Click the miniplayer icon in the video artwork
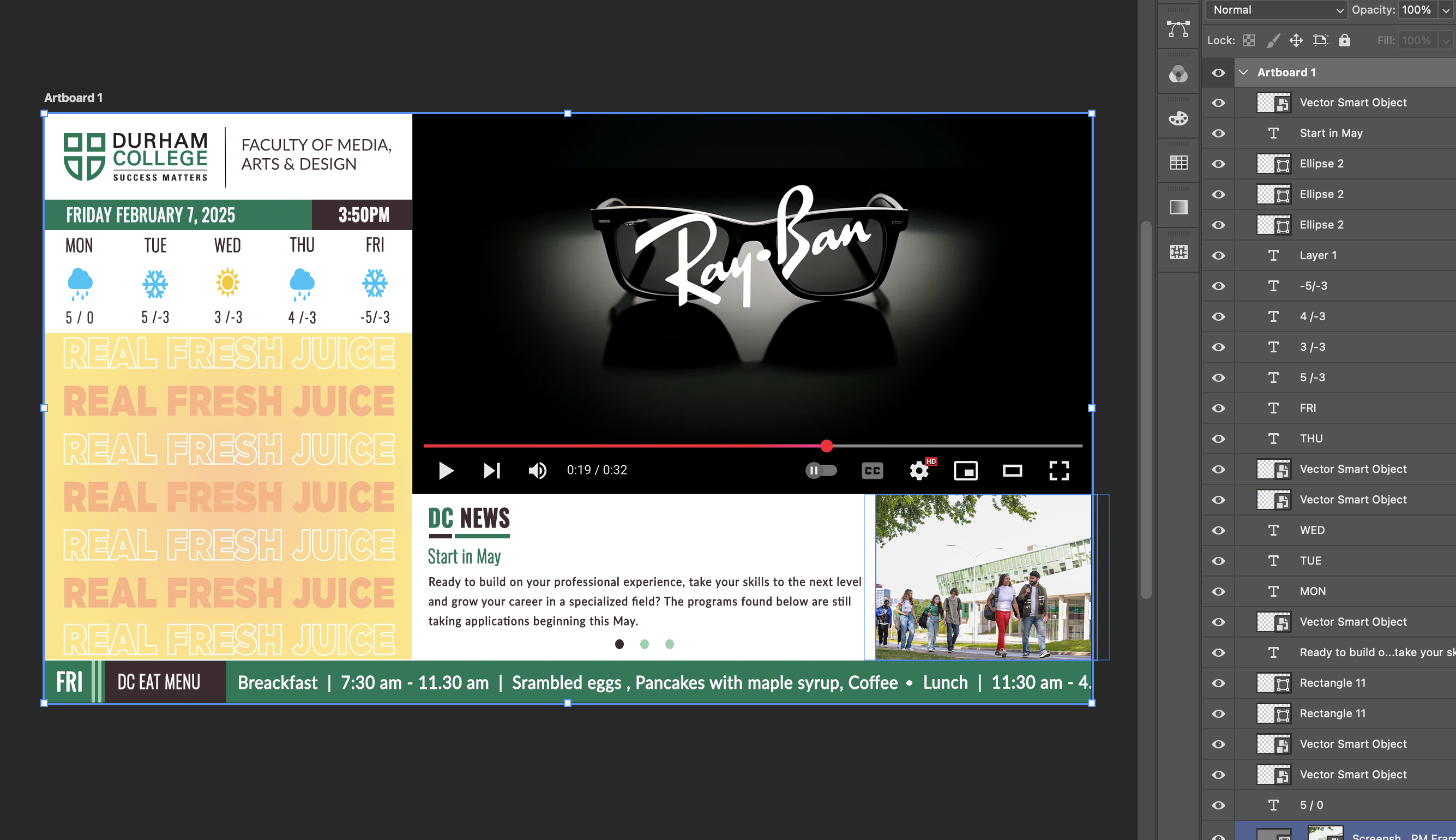The height and width of the screenshot is (840, 1456). pyautogui.click(x=966, y=471)
